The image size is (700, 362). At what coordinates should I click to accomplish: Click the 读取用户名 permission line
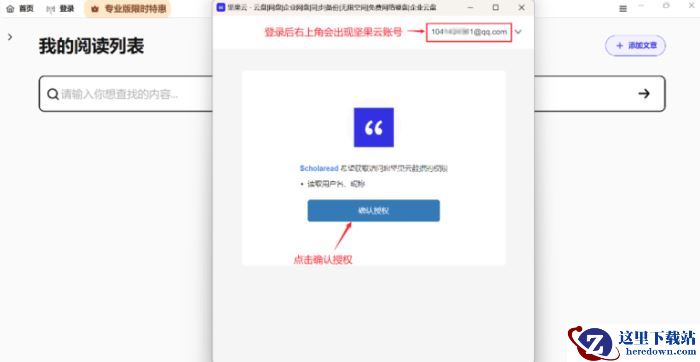(336, 184)
